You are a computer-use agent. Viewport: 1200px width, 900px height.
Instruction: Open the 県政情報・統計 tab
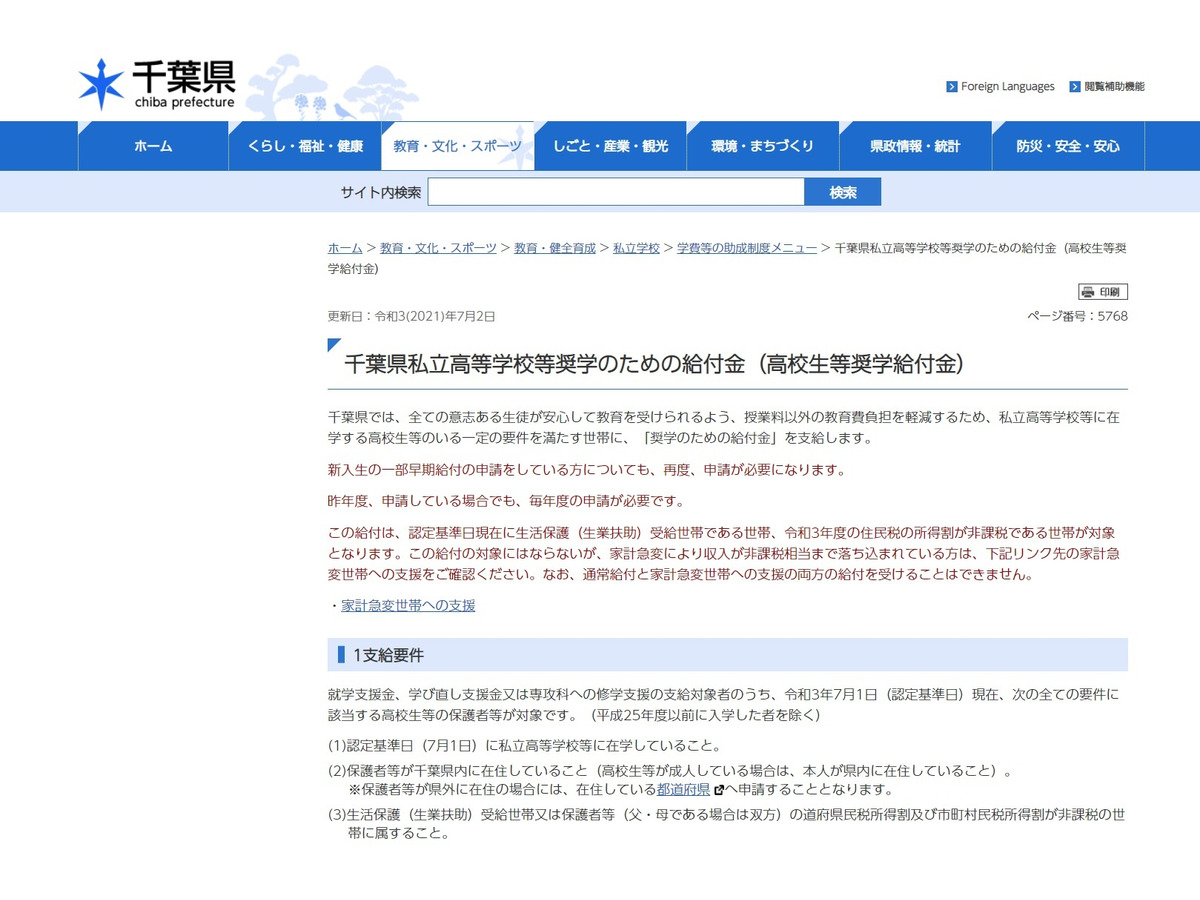coord(915,145)
